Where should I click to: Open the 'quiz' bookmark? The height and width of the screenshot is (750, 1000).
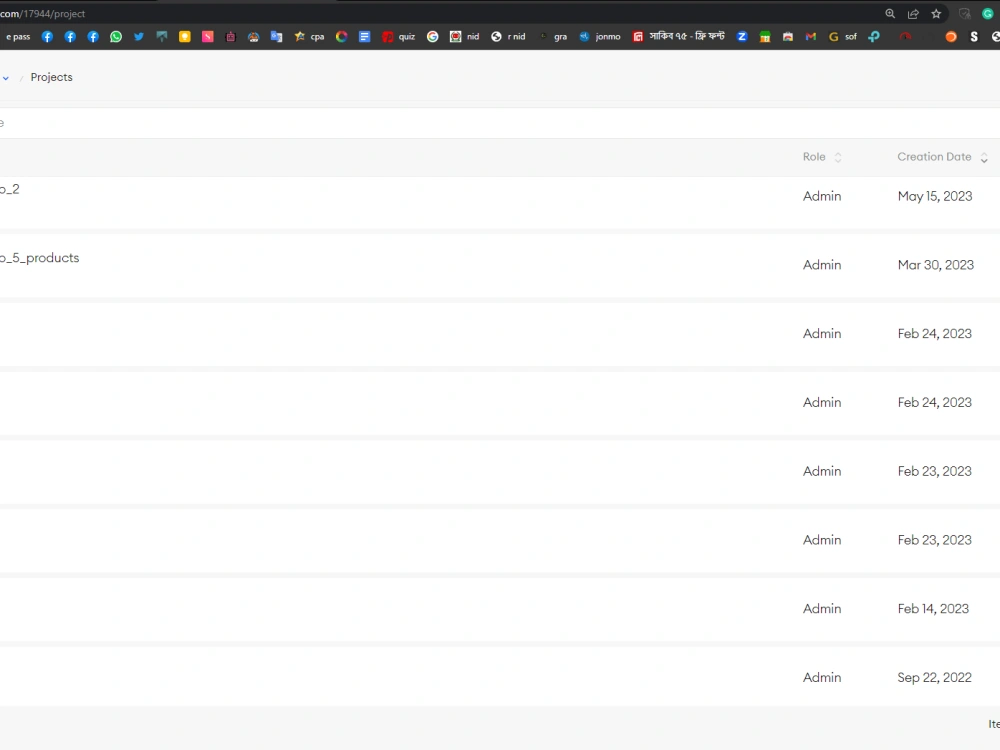point(399,36)
